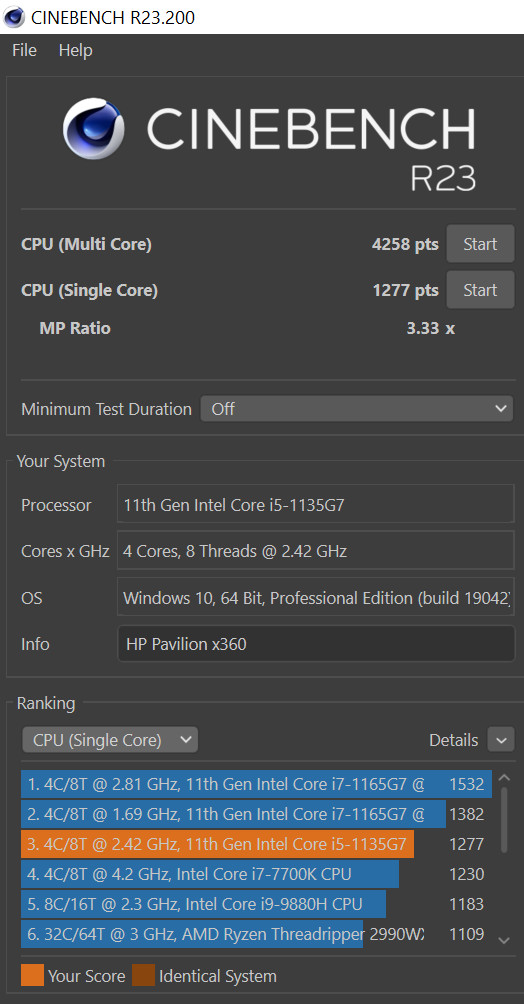Click the score 1532 in ranking list

(x=466, y=784)
